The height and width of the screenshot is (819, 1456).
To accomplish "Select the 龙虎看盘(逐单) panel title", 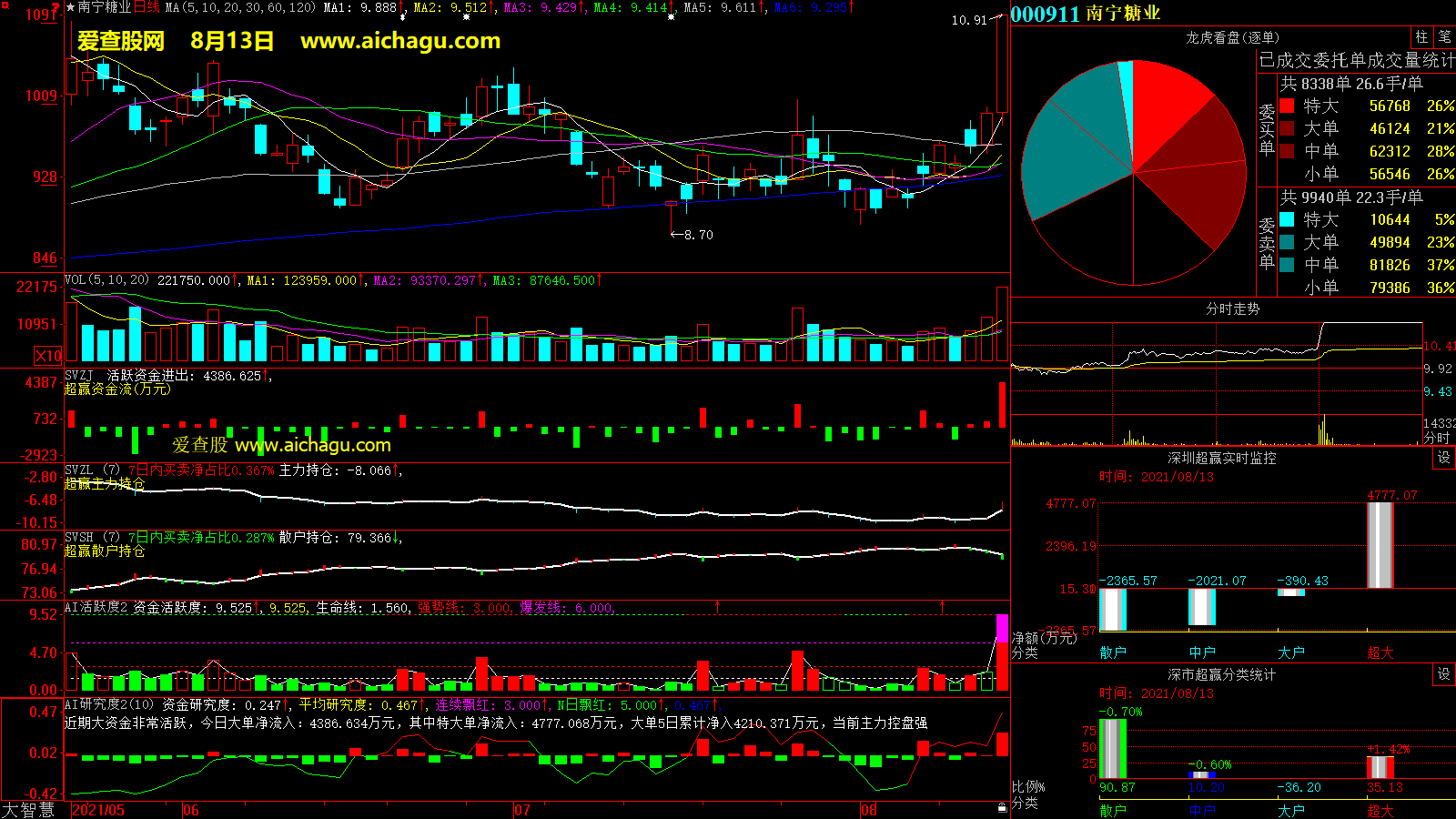I will pos(1232,37).
